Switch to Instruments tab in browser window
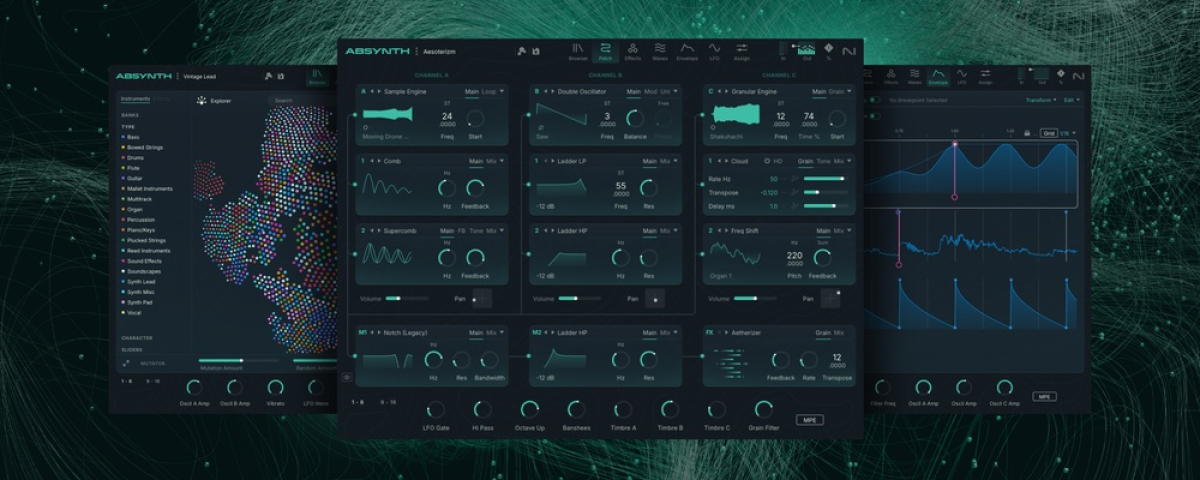 [135, 99]
